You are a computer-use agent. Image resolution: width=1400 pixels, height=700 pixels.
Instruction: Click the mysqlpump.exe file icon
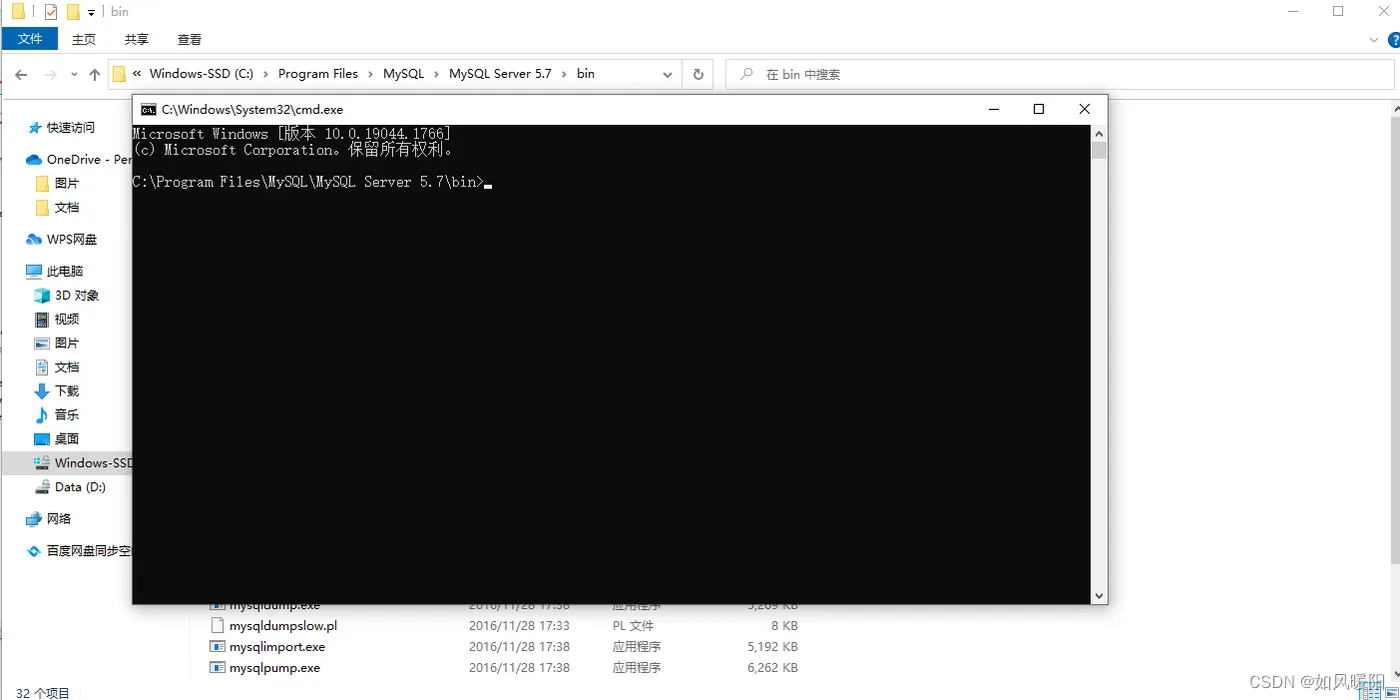[218, 668]
